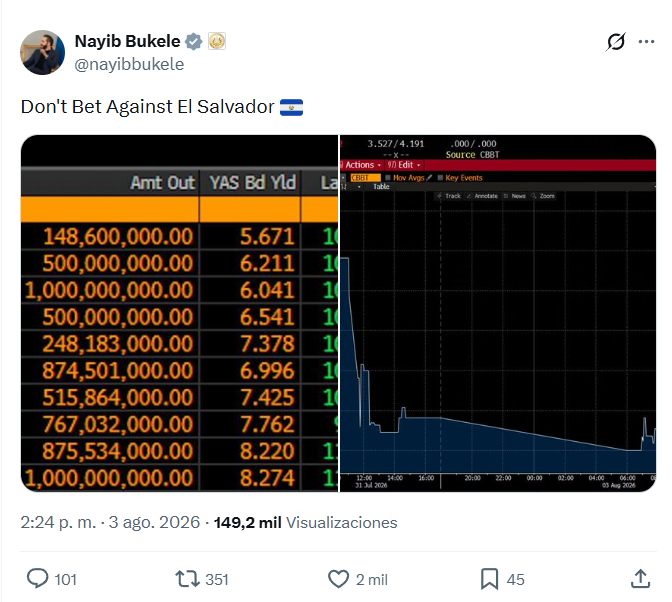Viewport: 672px width, 602px height.
Task: Bookmark the post with bookmark icon
Action: (x=489, y=579)
